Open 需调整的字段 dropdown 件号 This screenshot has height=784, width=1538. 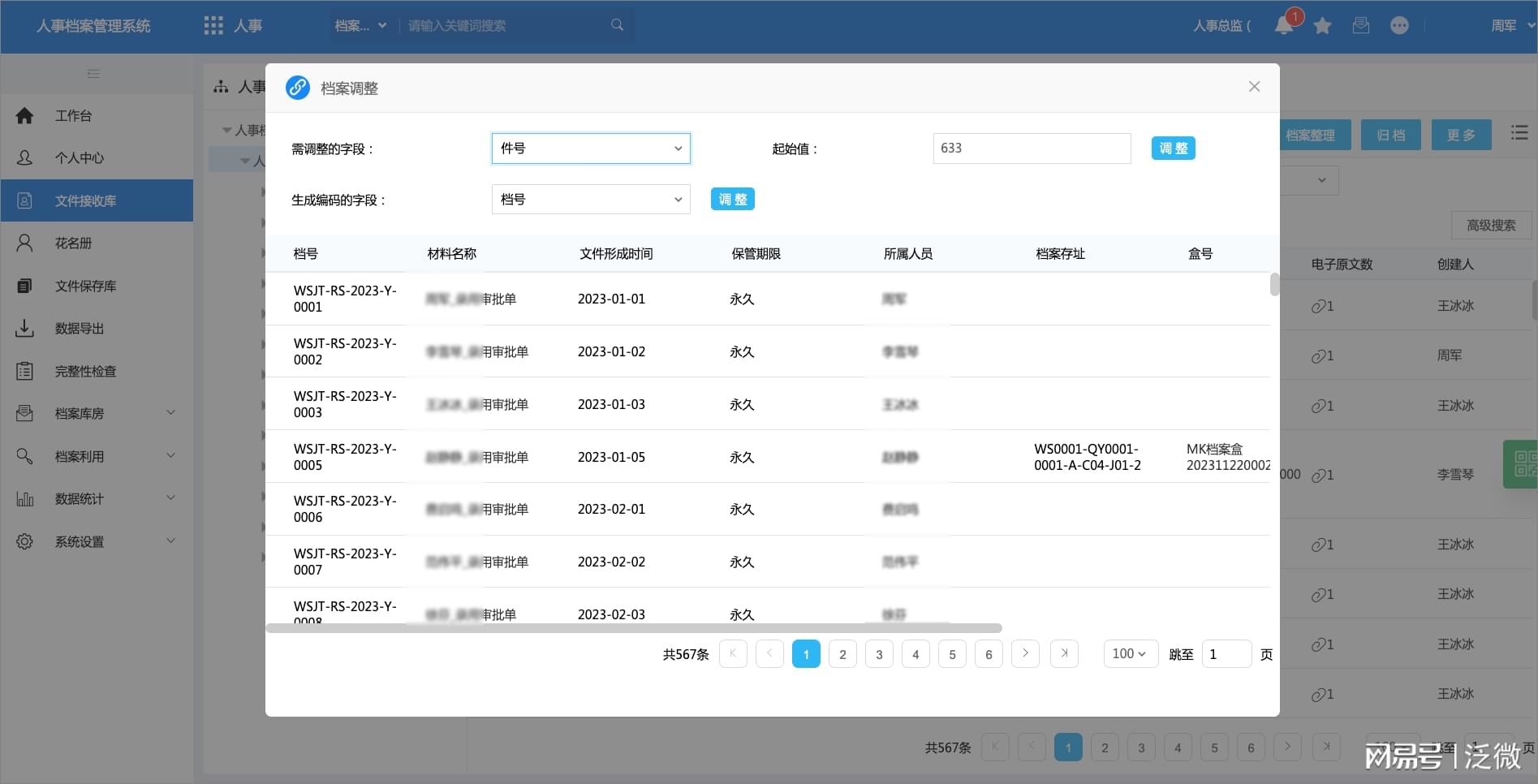pos(591,149)
